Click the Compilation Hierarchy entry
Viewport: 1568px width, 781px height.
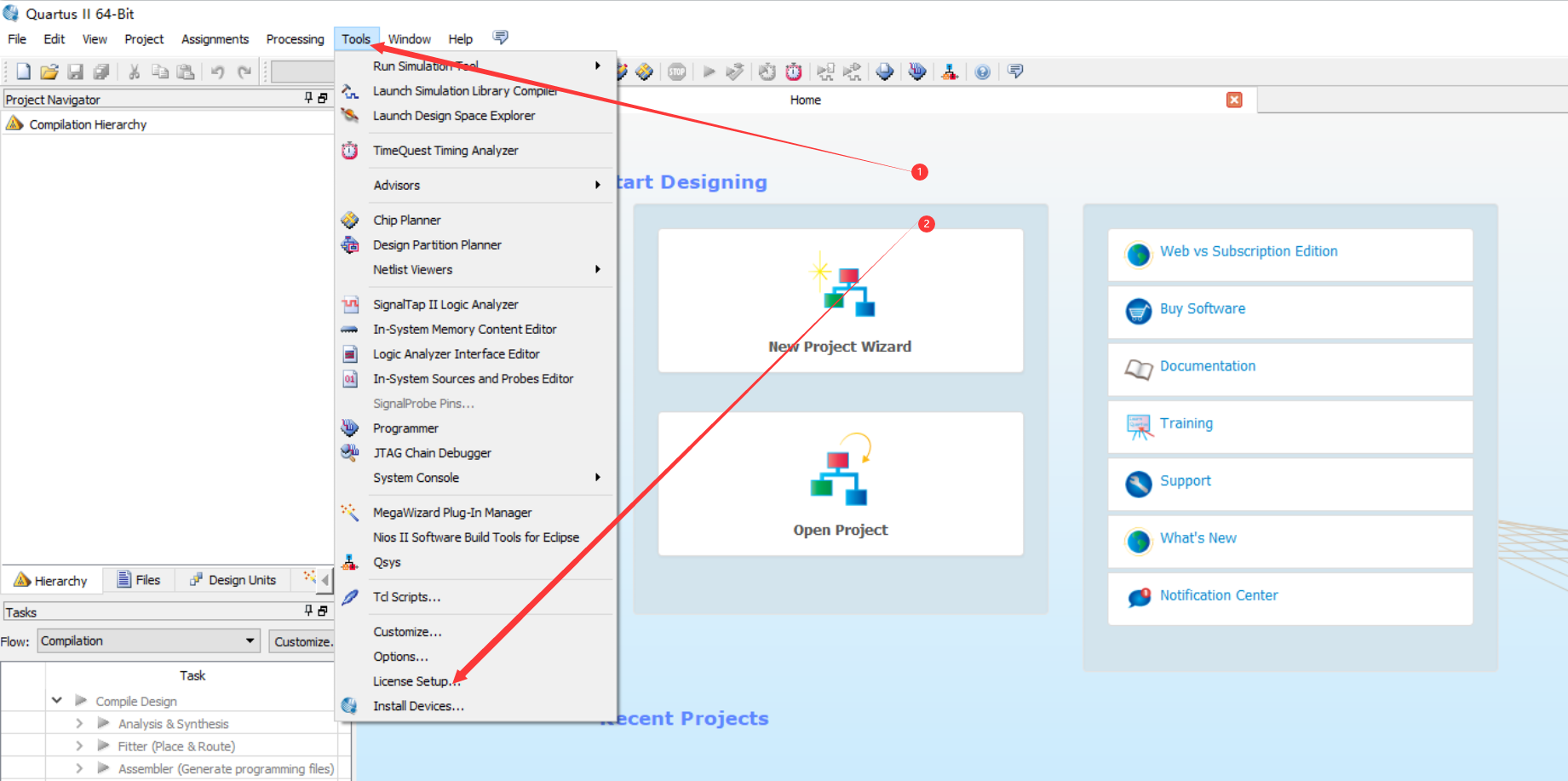click(88, 124)
